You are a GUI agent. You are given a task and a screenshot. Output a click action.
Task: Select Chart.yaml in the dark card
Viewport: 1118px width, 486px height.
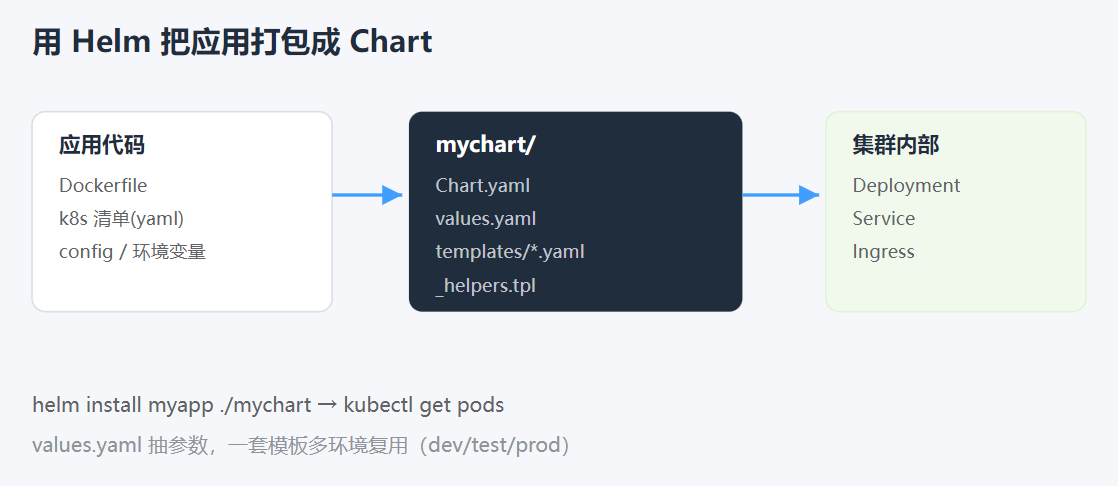pos(483,185)
